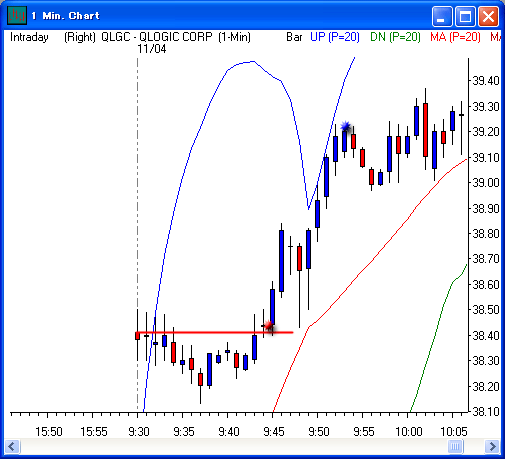Click the Intraday label
505x459 pixels.
tap(29, 37)
